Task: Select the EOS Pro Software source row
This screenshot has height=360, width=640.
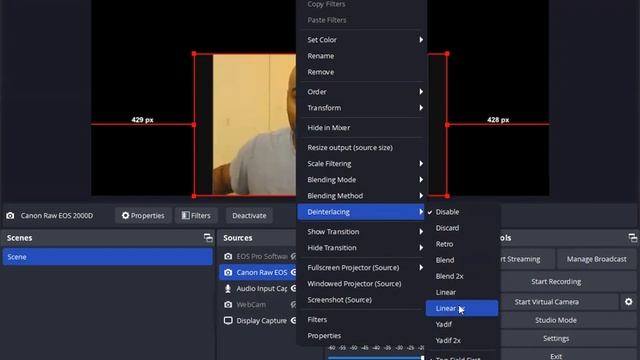Action: point(258,256)
